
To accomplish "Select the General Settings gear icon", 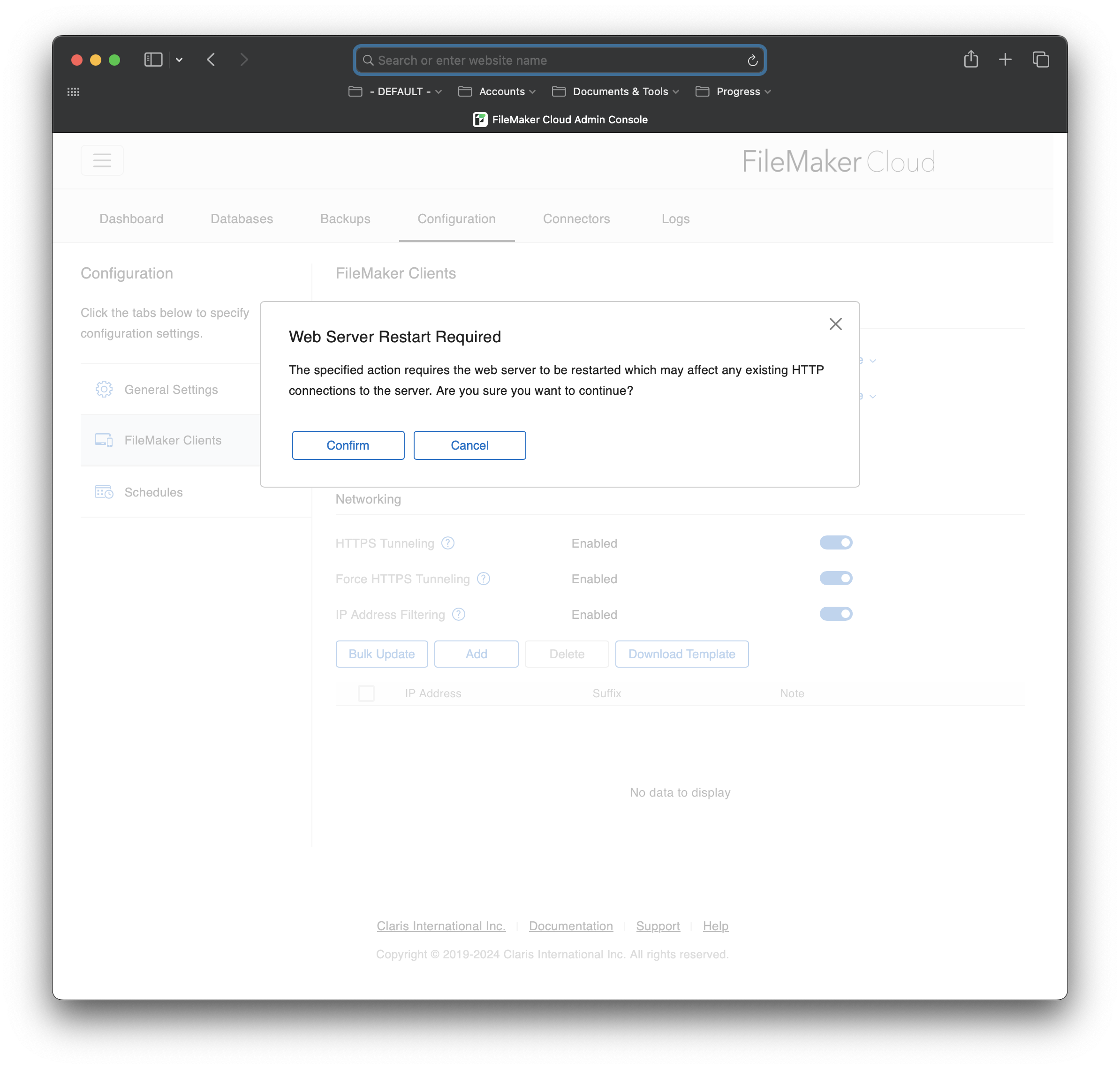I will point(104,389).
